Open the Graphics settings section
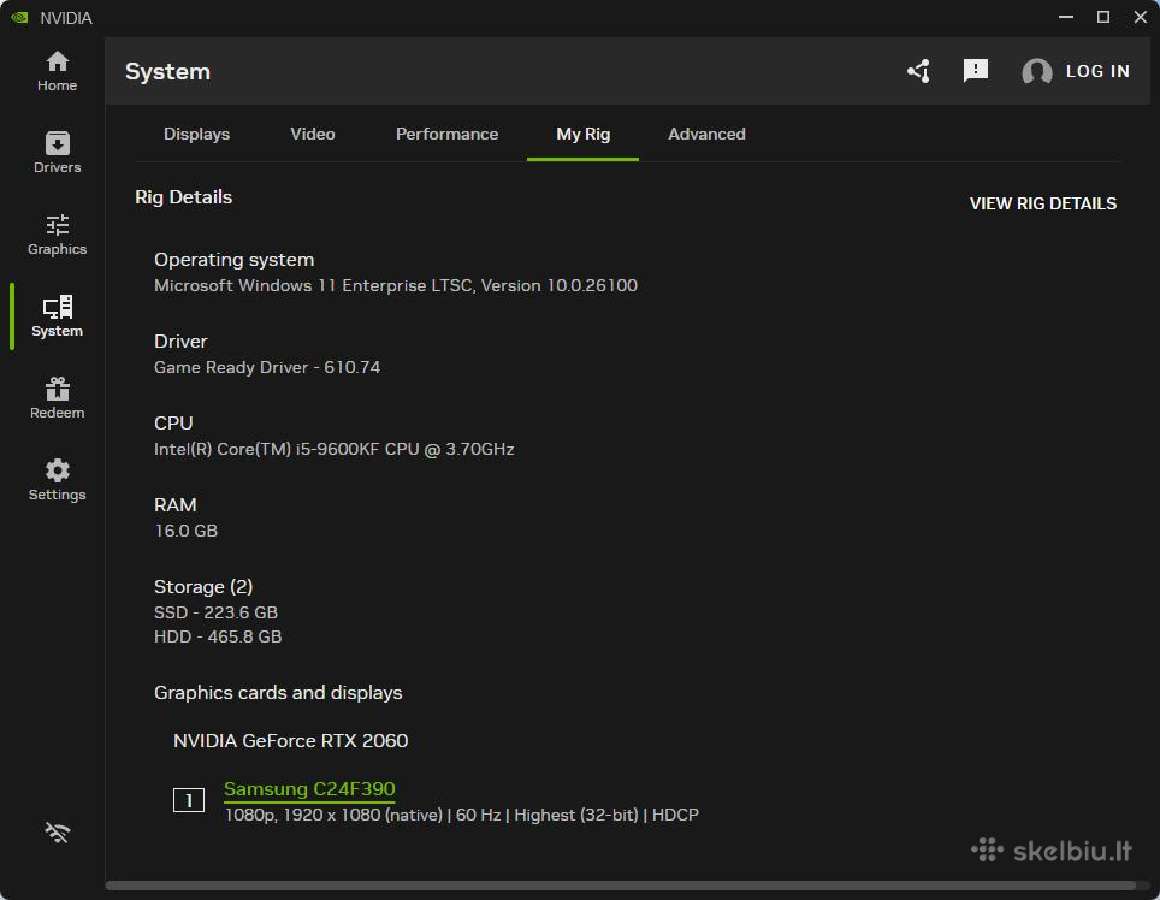The height and width of the screenshot is (900, 1160). (57, 235)
